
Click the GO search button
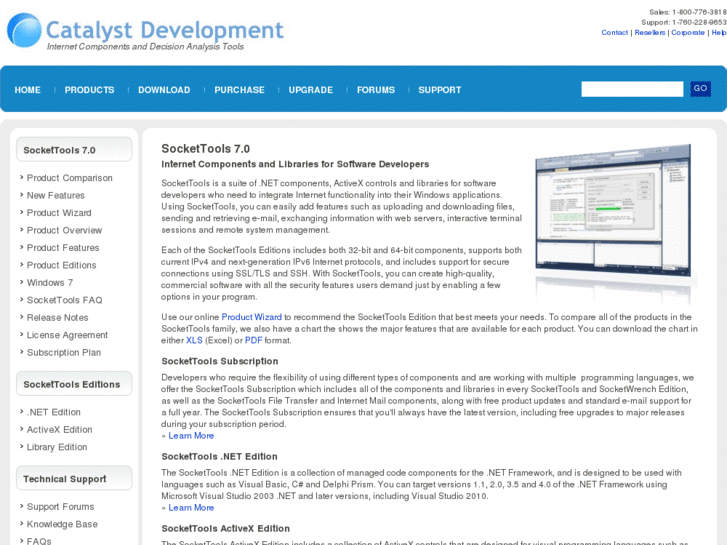point(700,89)
